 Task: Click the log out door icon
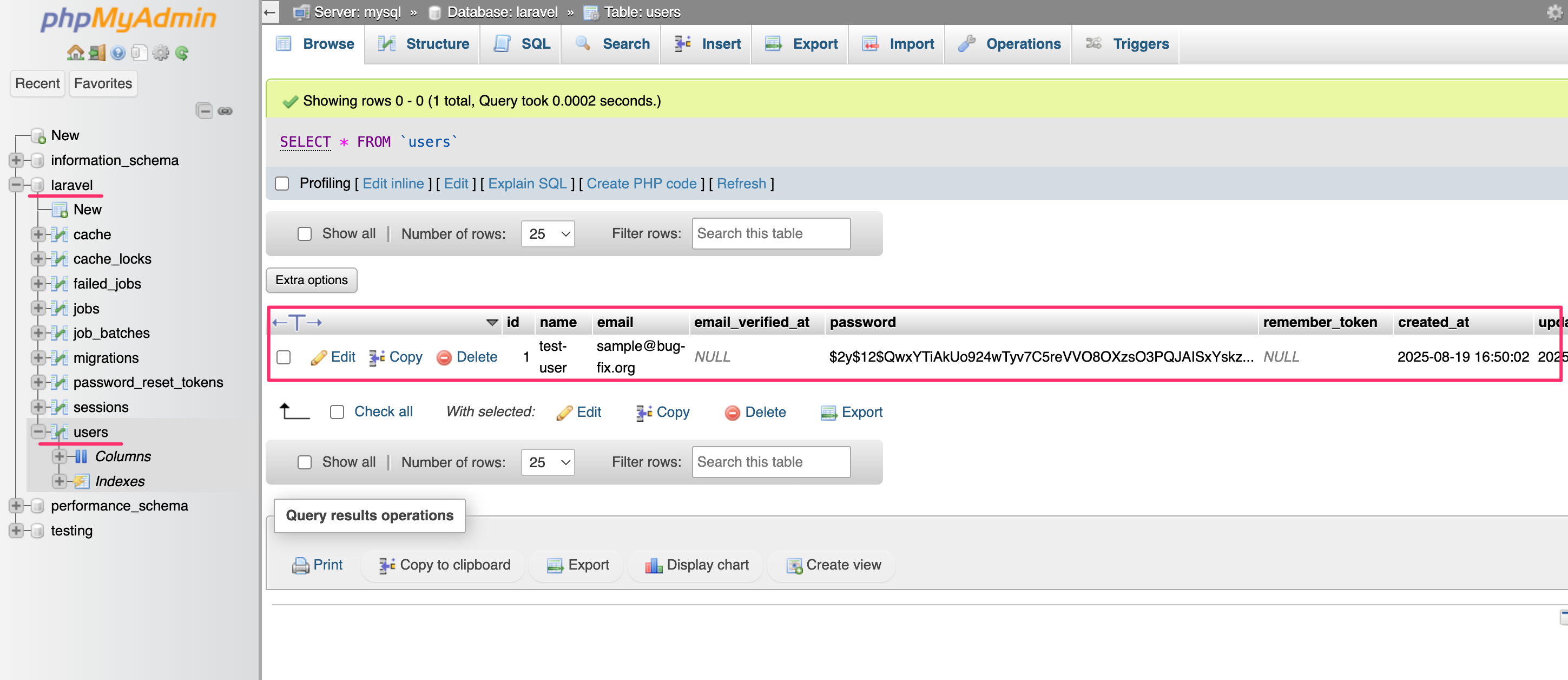click(x=97, y=53)
